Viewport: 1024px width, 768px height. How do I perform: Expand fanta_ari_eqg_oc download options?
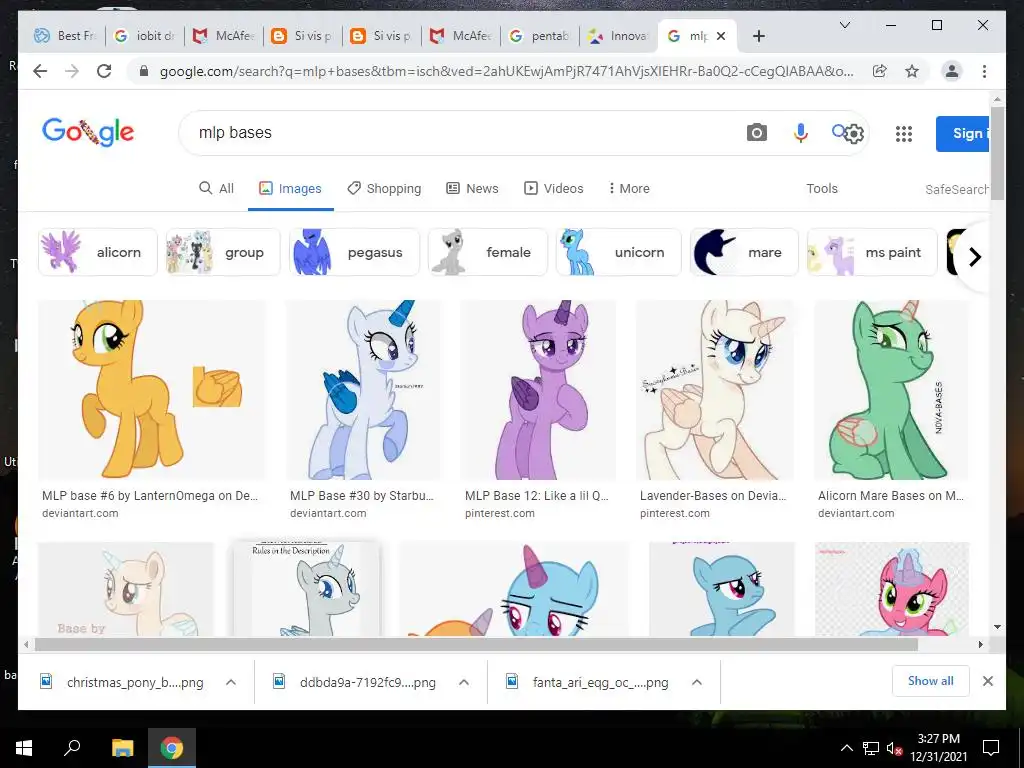[x=697, y=682]
